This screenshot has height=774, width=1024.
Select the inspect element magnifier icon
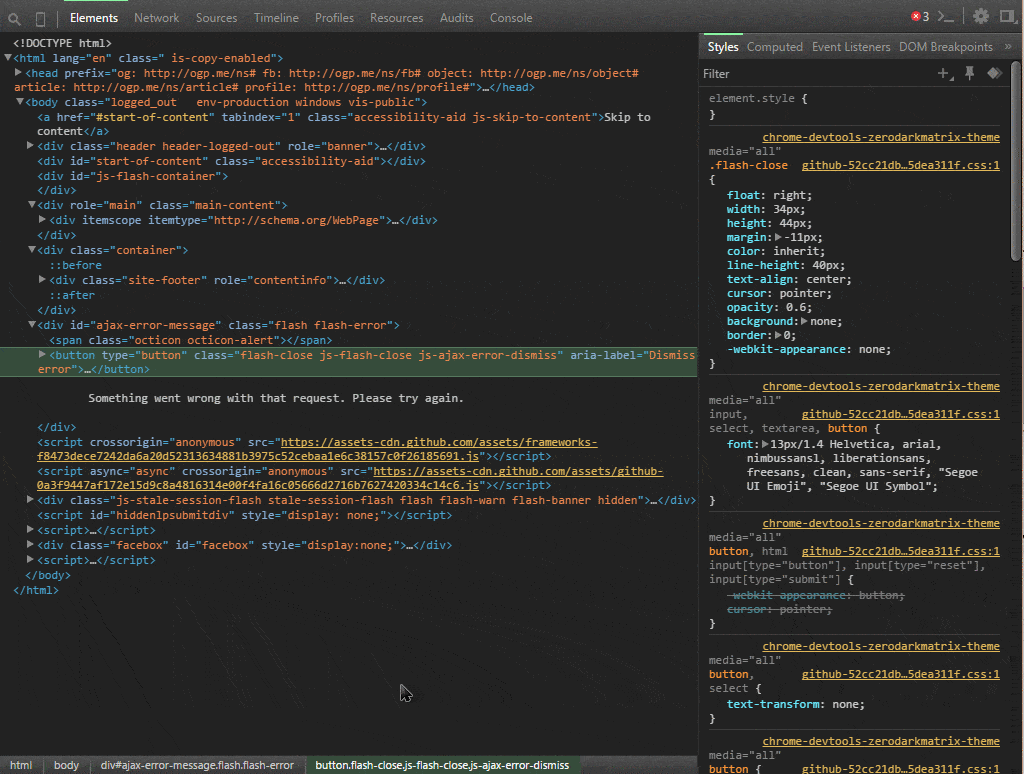coord(14,17)
